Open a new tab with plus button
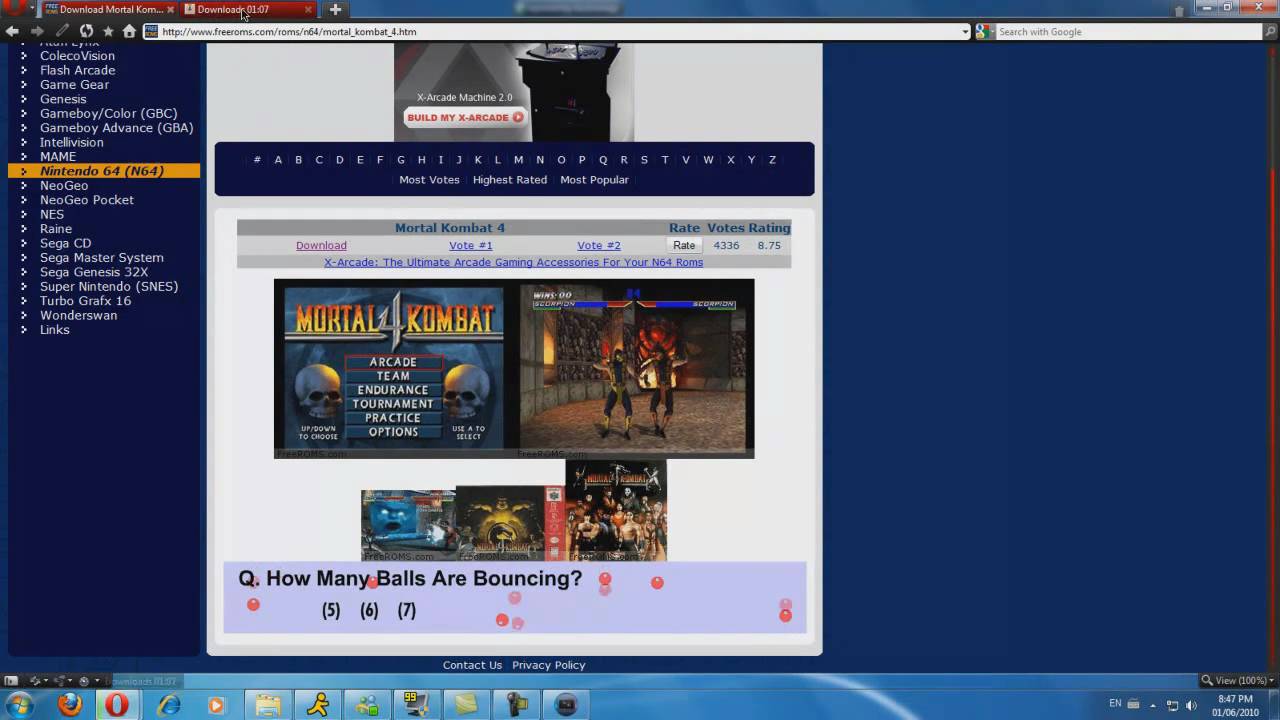Image resolution: width=1280 pixels, height=720 pixels. click(x=335, y=9)
